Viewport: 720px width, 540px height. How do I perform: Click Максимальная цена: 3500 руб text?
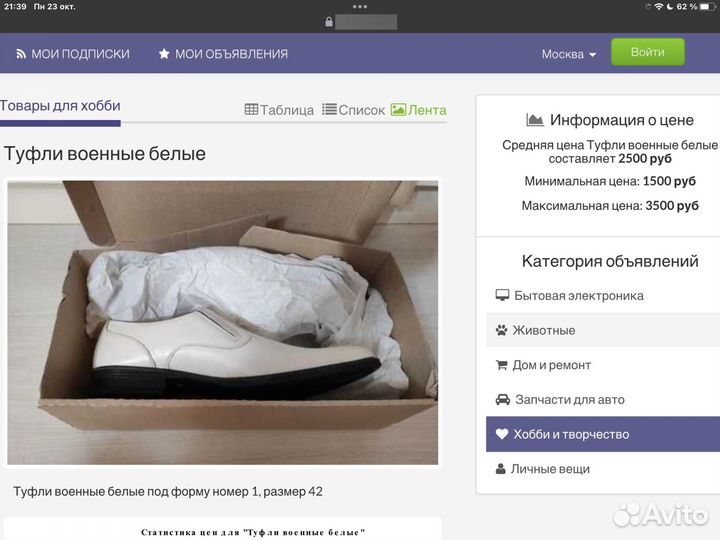[610, 205]
